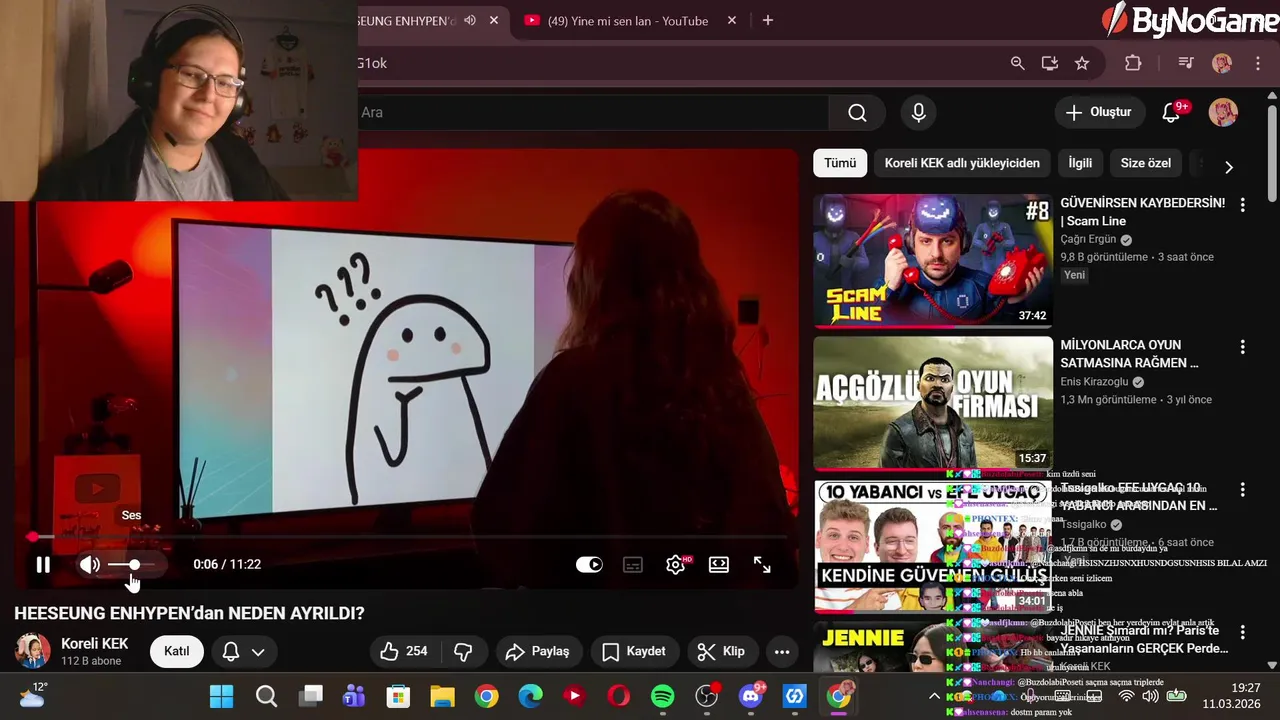
Task: Like the video with thumbs up
Action: 404,651
